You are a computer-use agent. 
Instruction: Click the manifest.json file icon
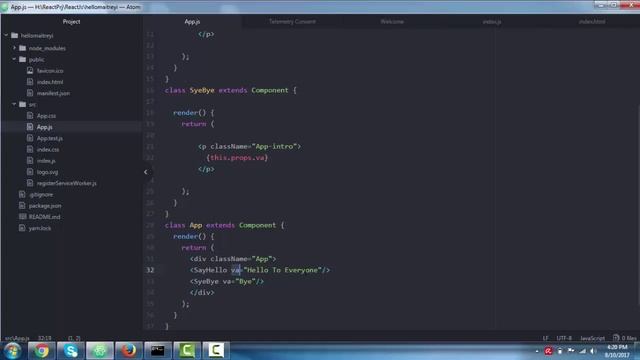pos(30,93)
